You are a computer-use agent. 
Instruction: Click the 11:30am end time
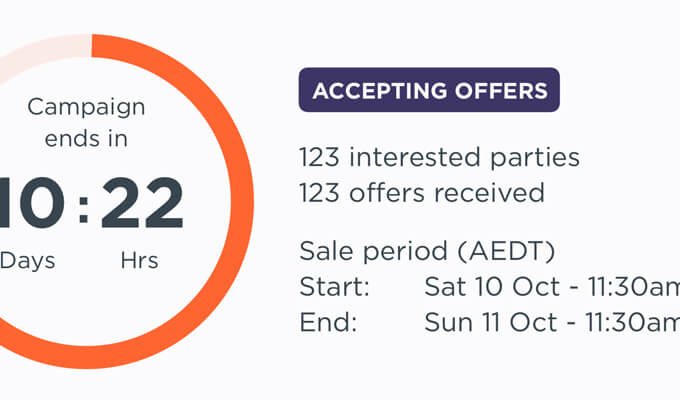(x=632, y=322)
